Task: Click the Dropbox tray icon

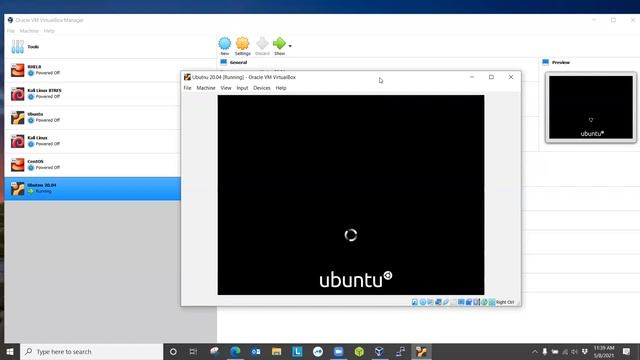Action: point(585,351)
